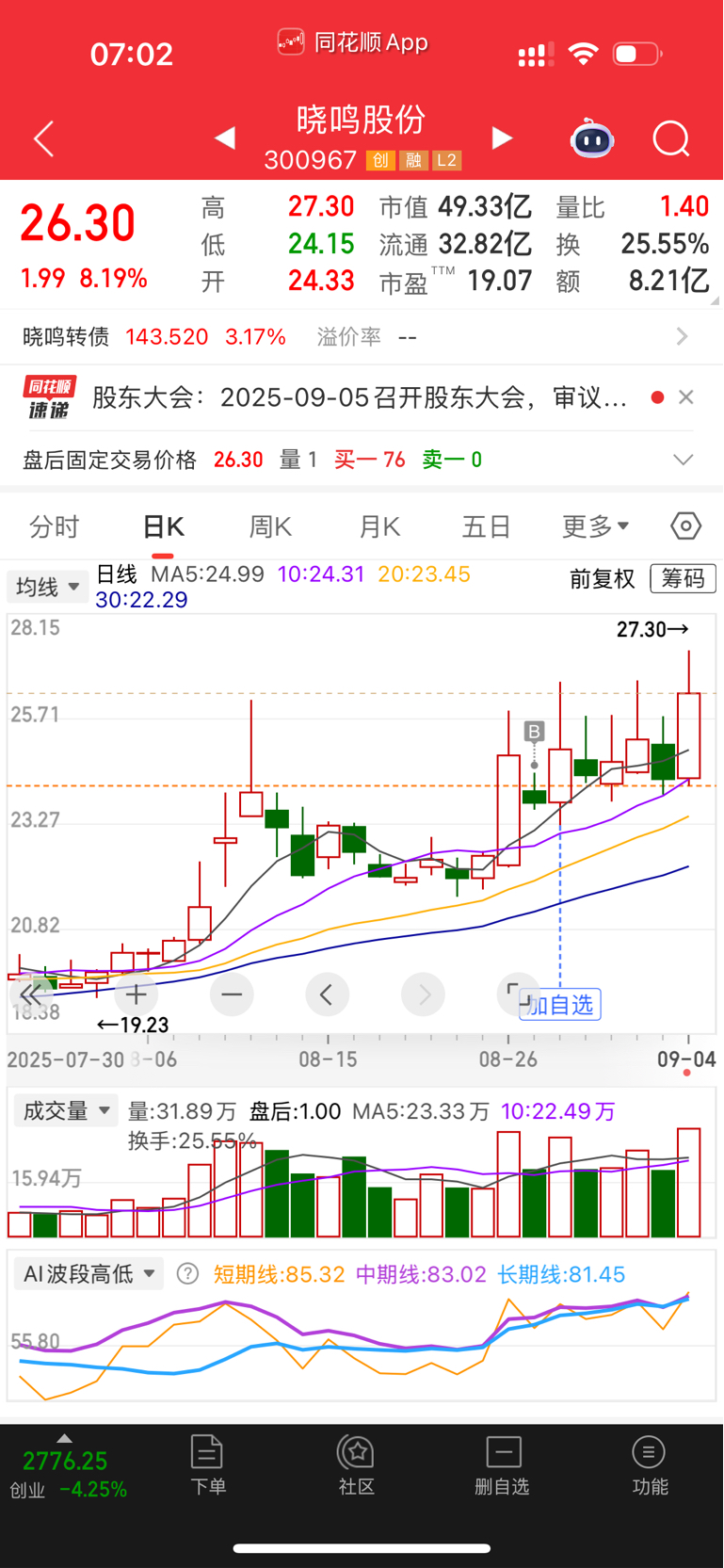
Task: Tap the 市值 49.33亿 value
Action: [x=485, y=206]
